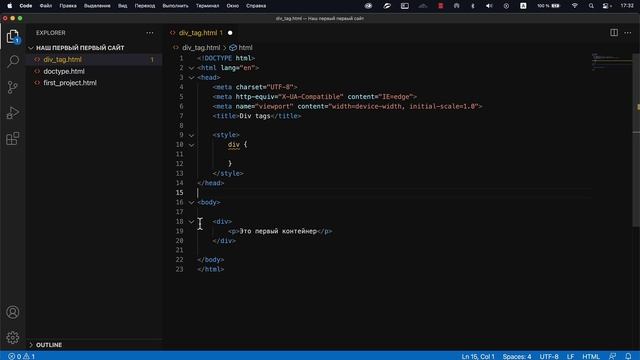Viewport: 640px width, 360px height.
Task: Open the Выделение menu
Action: tap(97, 6)
